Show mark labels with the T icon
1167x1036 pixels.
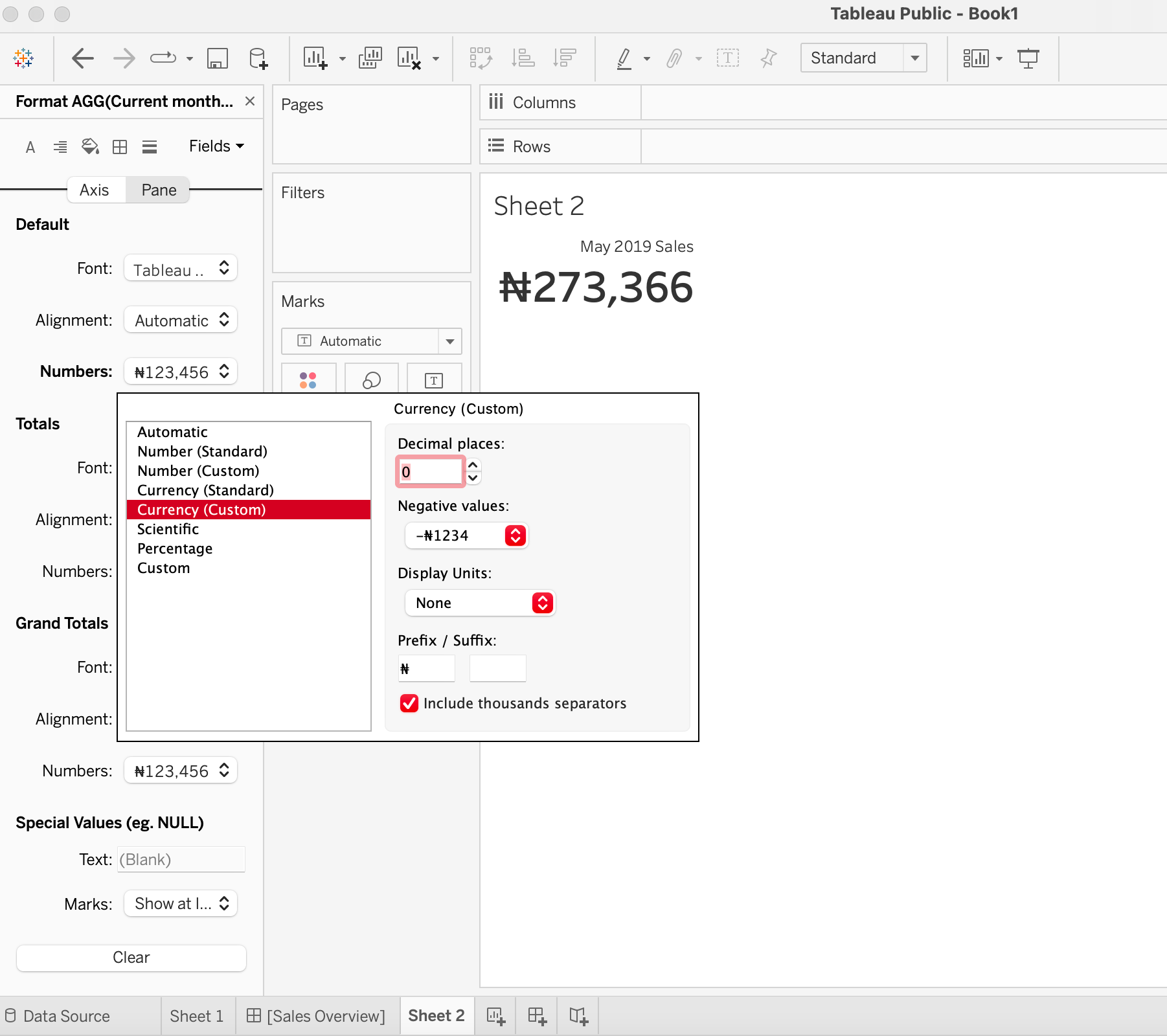[x=728, y=58]
